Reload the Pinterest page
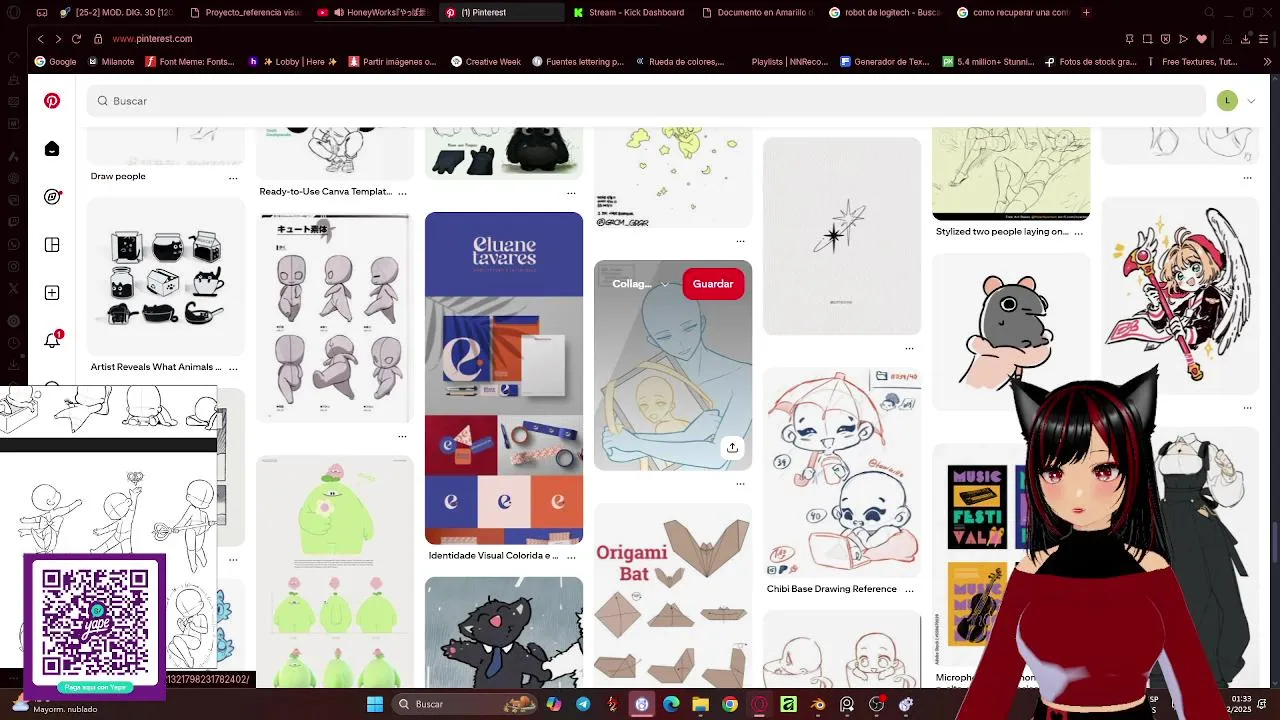 point(76,39)
